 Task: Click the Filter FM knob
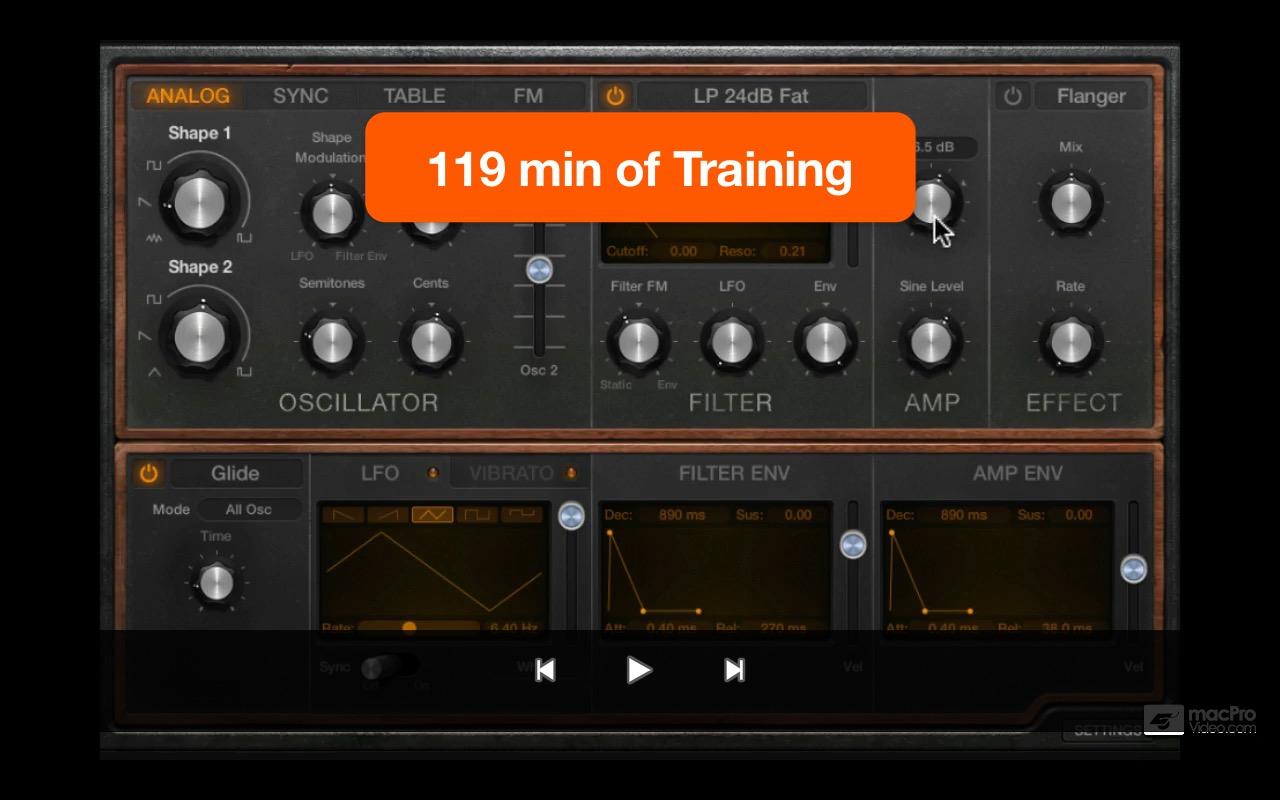click(638, 342)
